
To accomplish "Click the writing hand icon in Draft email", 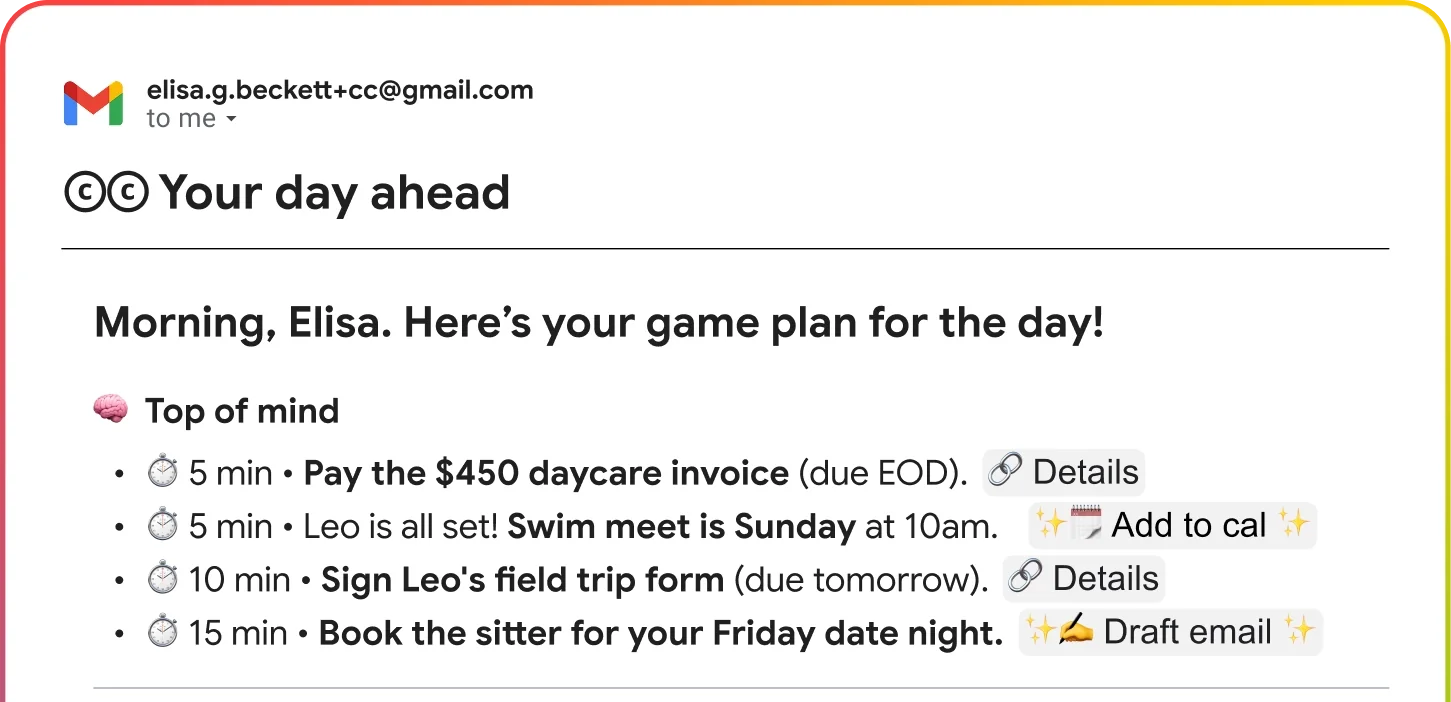I will click(x=1075, y=632).
